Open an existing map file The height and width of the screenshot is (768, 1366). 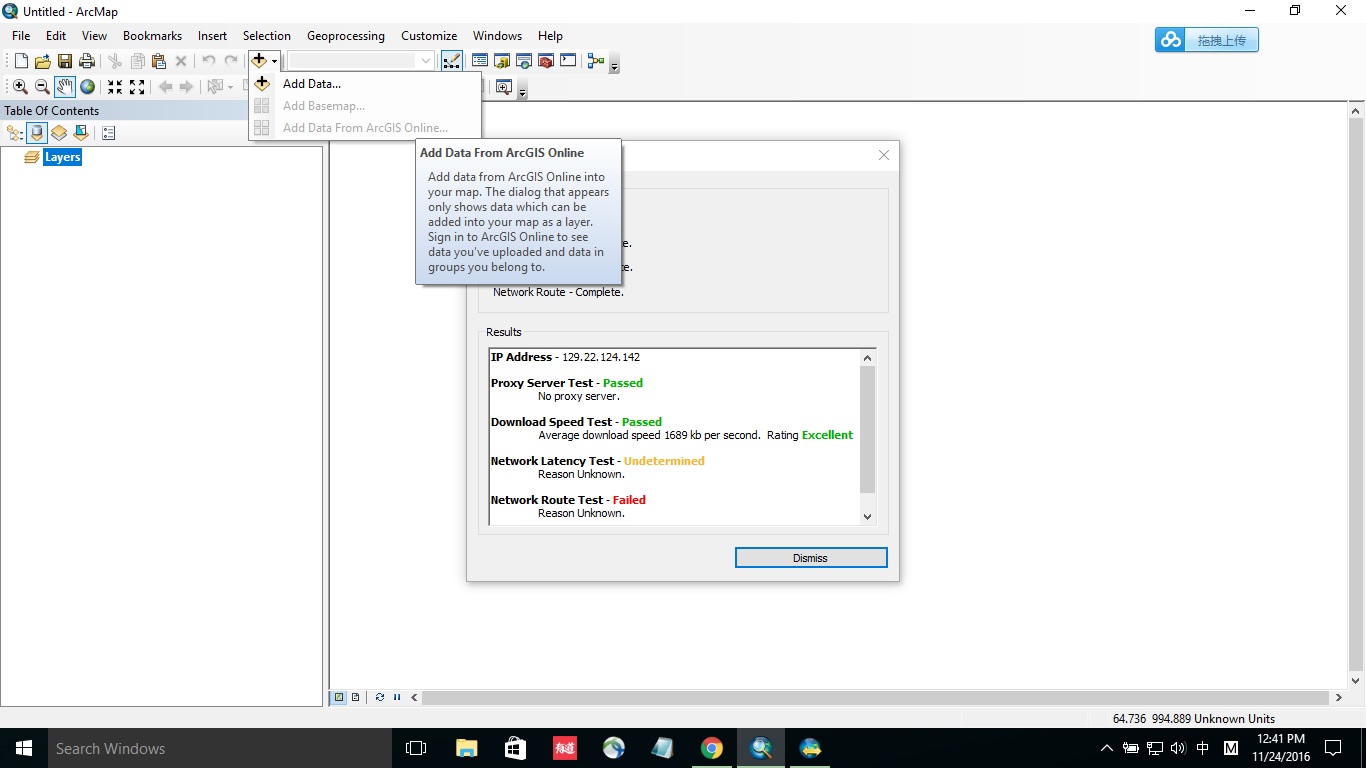coord(43,61)
